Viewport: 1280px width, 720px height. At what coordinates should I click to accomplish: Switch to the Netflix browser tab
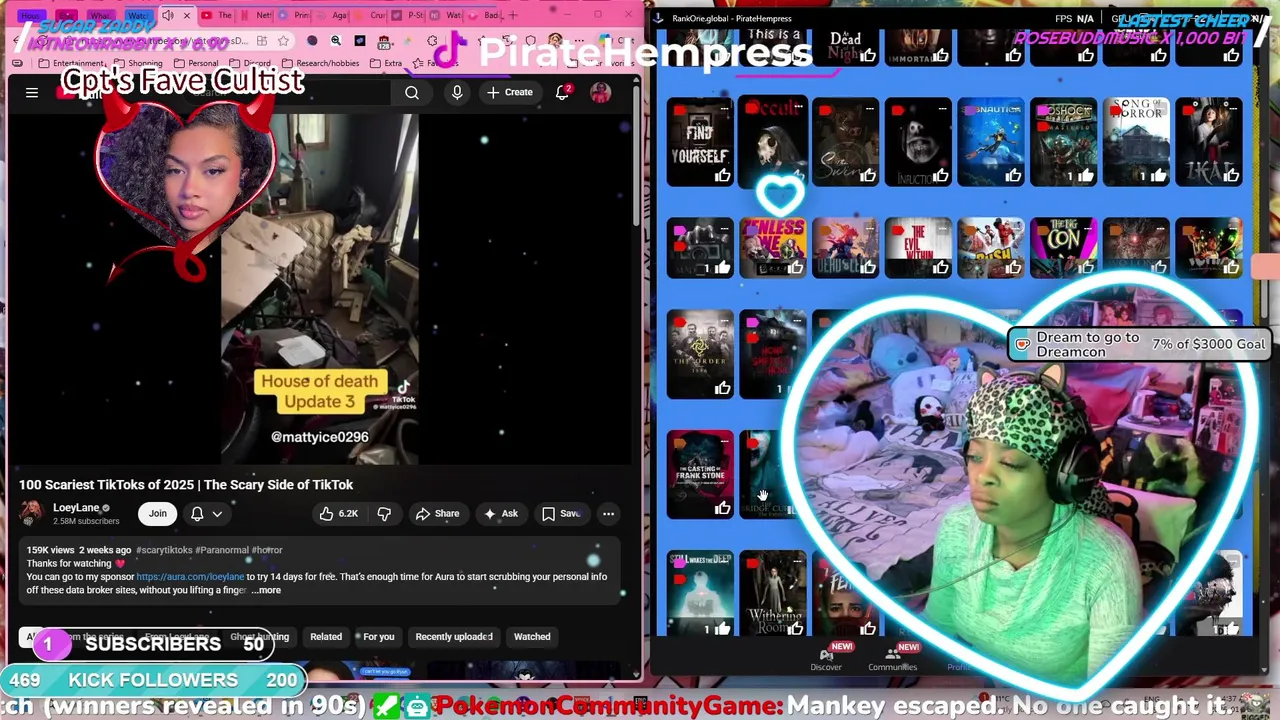[x=257, y=16]
